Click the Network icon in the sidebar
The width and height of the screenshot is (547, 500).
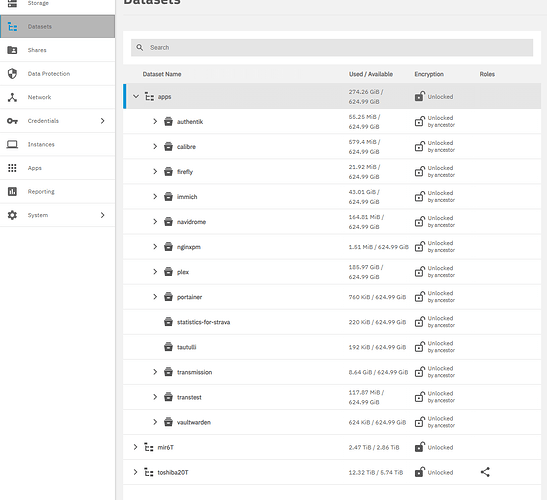[12, 97]
